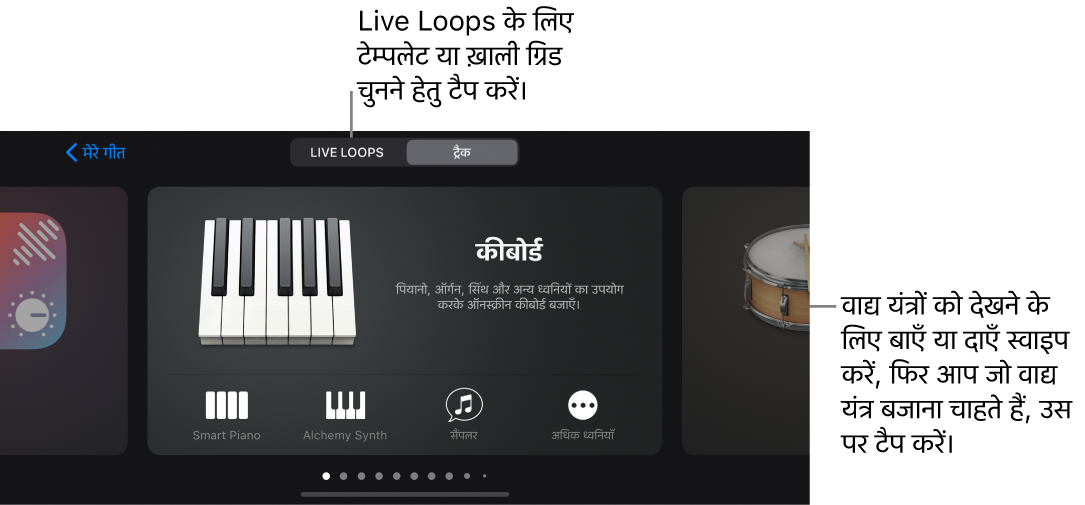Image resolution: width=1085 pixels, height=505 pixels.
Task: Click the Smart Piano label
Action: [226, 436]
